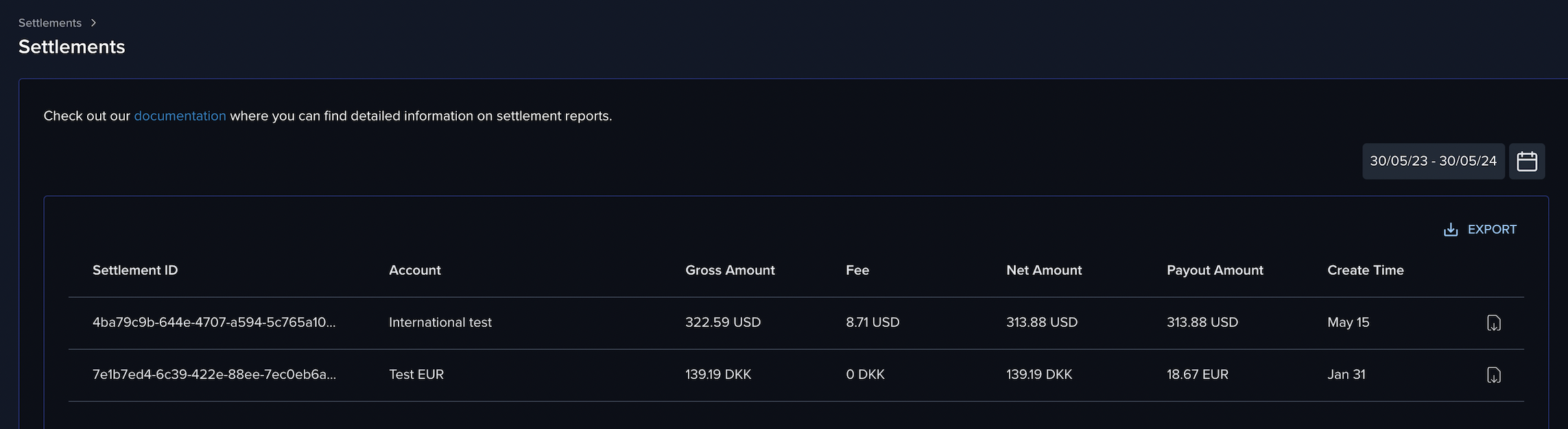This screenshot has height=429, width=1568.
Task: Open the documentation link
Action: coord(180,116)
